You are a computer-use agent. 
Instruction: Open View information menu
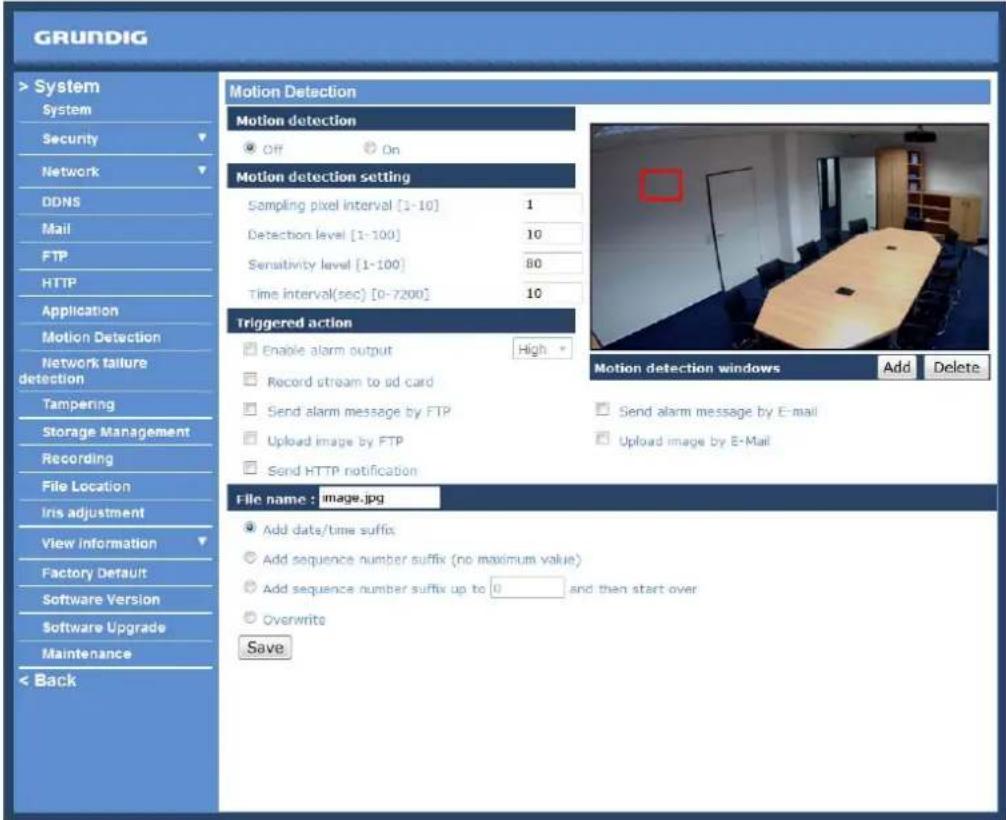[x=99, y=543]
